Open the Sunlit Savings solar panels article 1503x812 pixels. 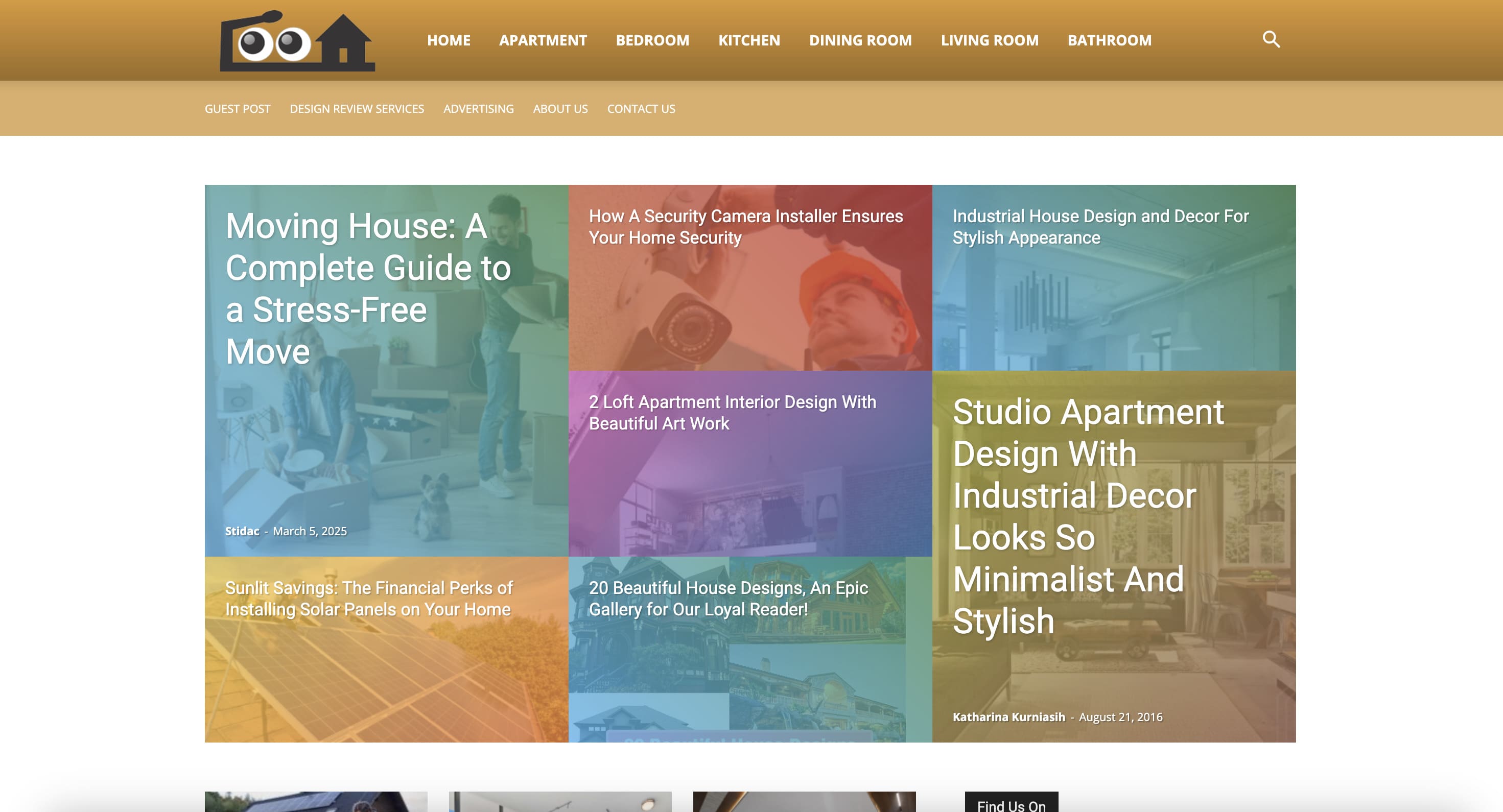click(x=368, y=599)
